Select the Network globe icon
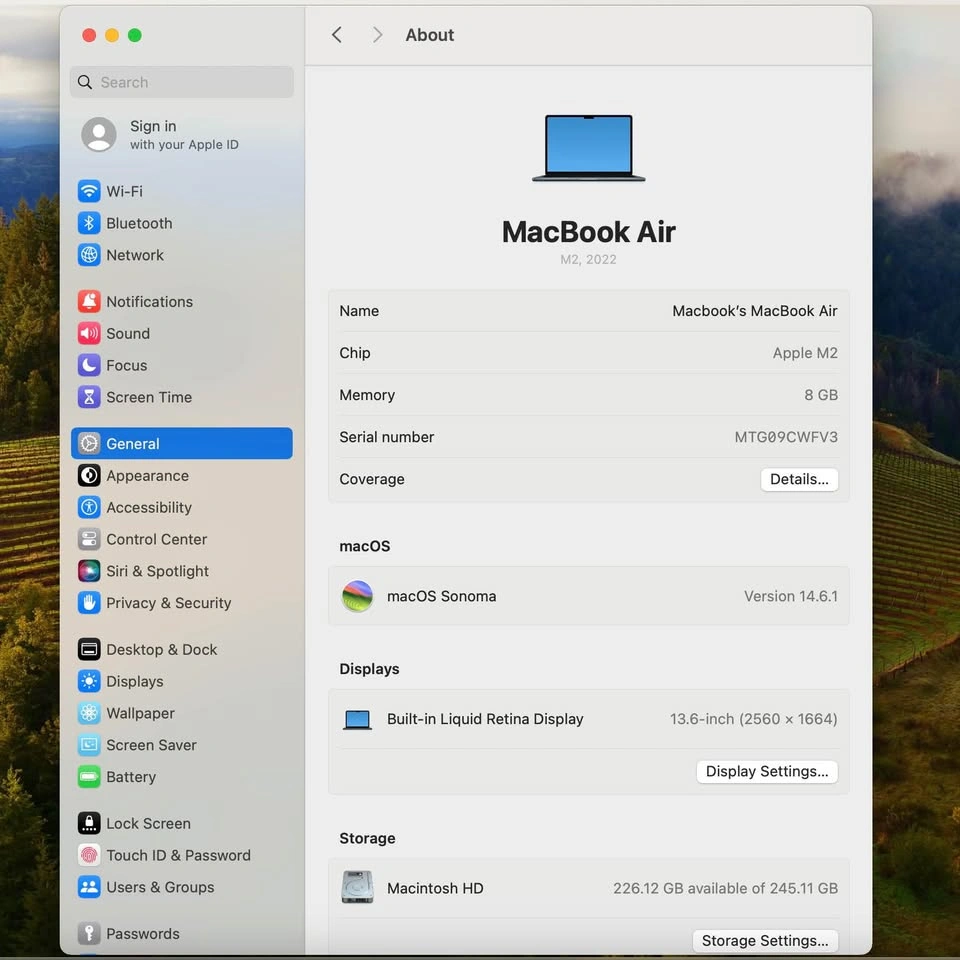 tap(89, 255)
